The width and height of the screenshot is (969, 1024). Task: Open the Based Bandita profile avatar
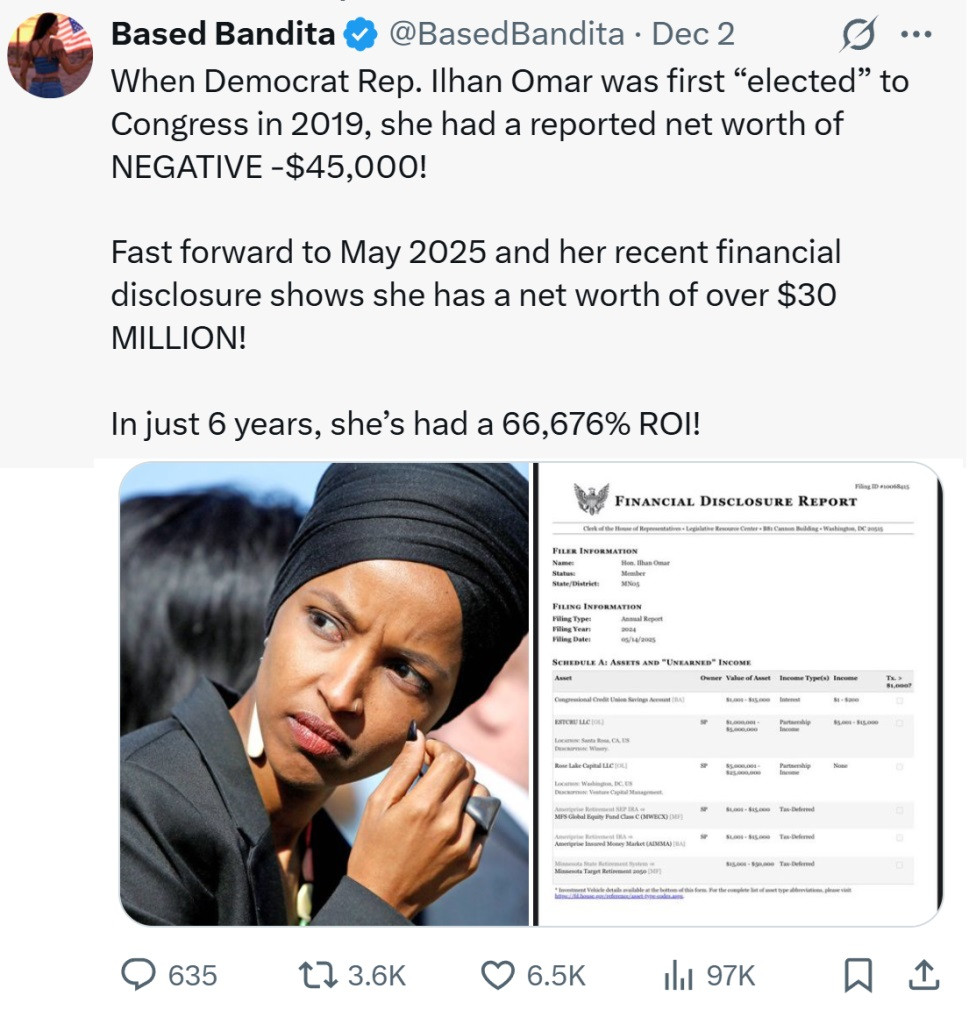50,55
